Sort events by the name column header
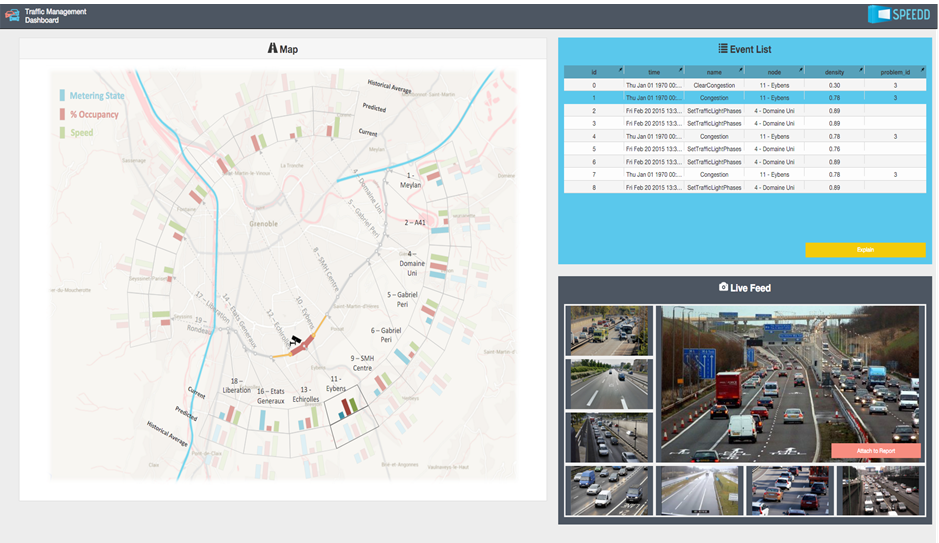 pyautogui.click(x=713, y=72)
